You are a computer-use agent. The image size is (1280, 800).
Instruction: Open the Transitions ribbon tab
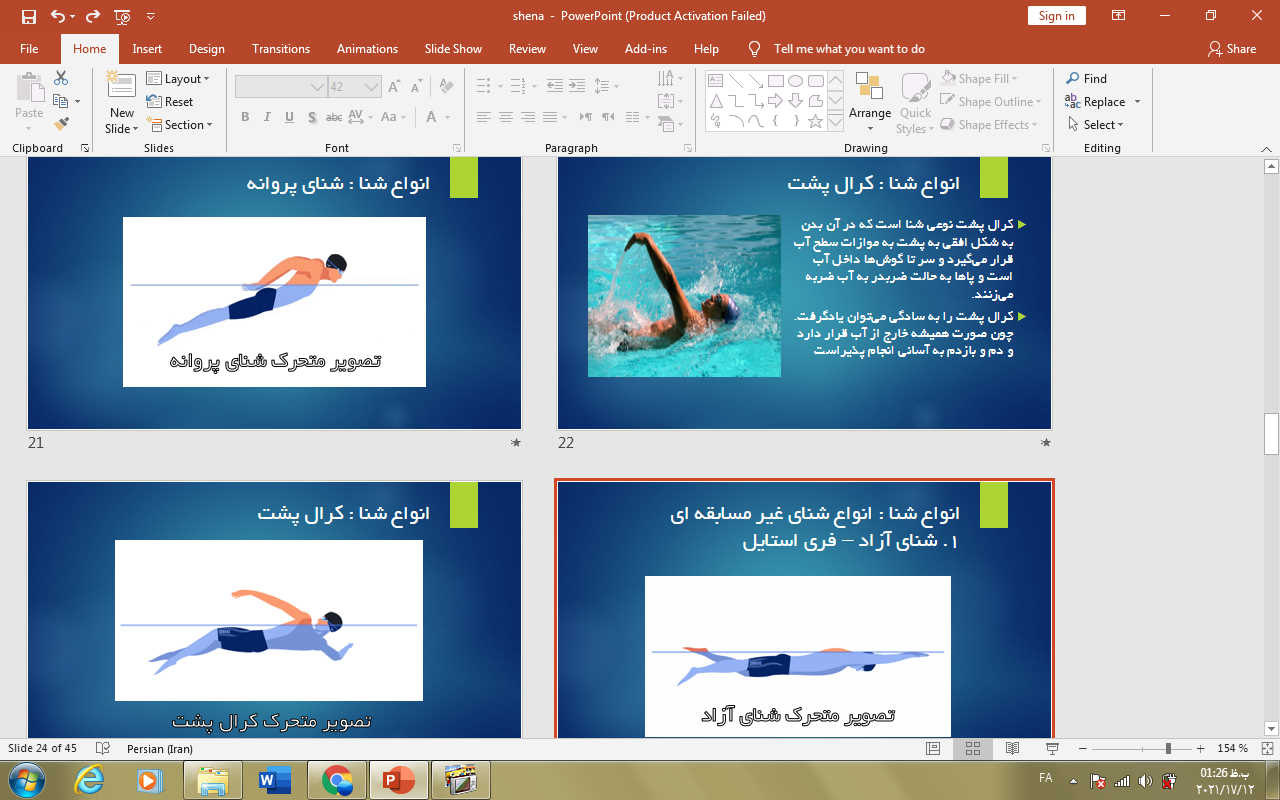pos(280,48)
